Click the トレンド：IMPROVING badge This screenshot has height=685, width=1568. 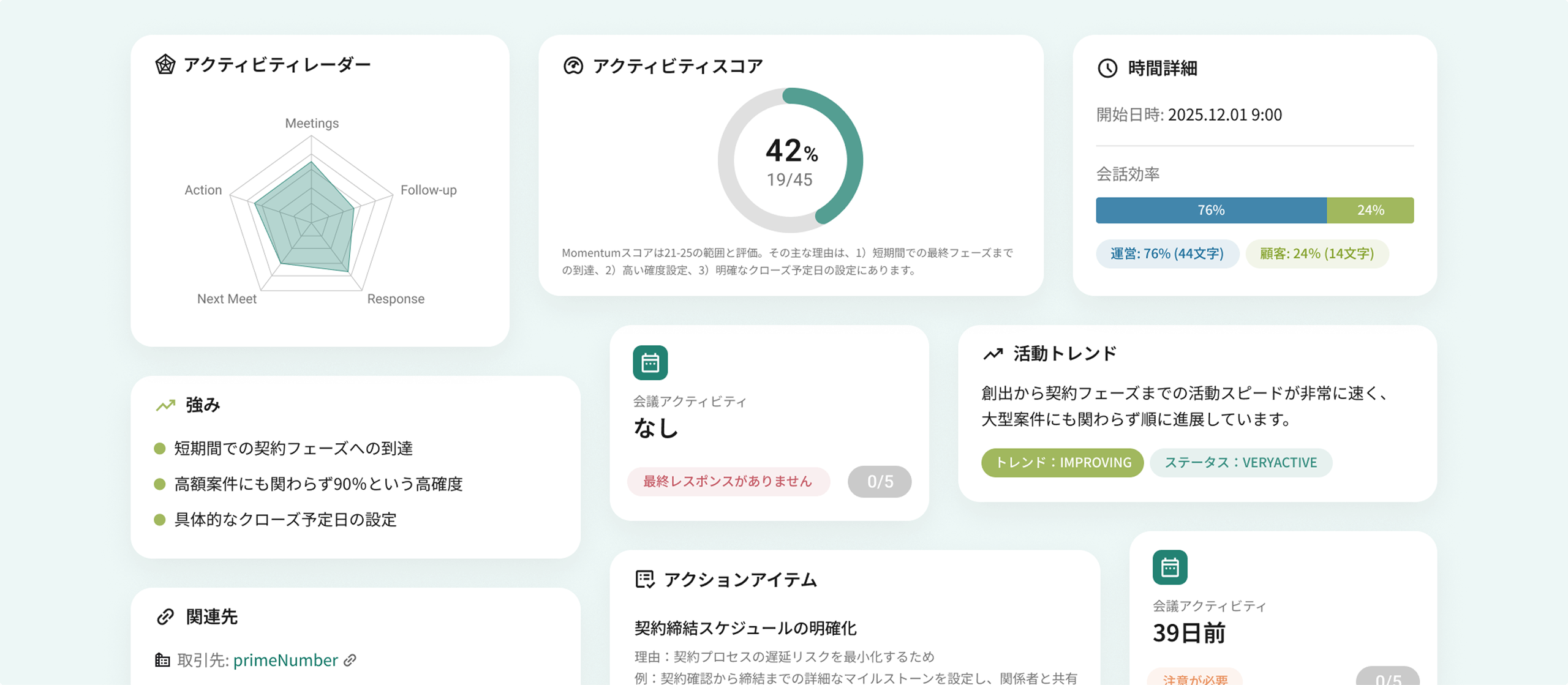coord(1062,463)
